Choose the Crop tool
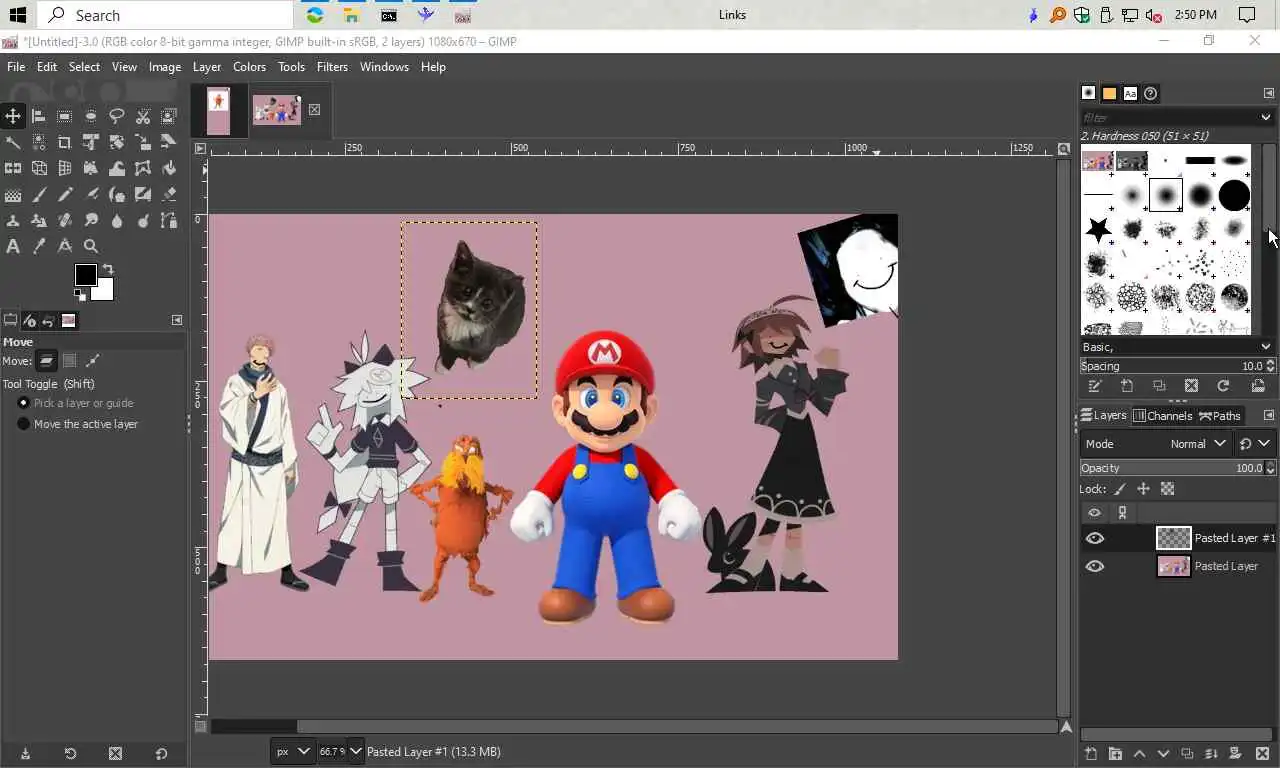Viewport: 1280px width, 768px height. coord(65,142)
